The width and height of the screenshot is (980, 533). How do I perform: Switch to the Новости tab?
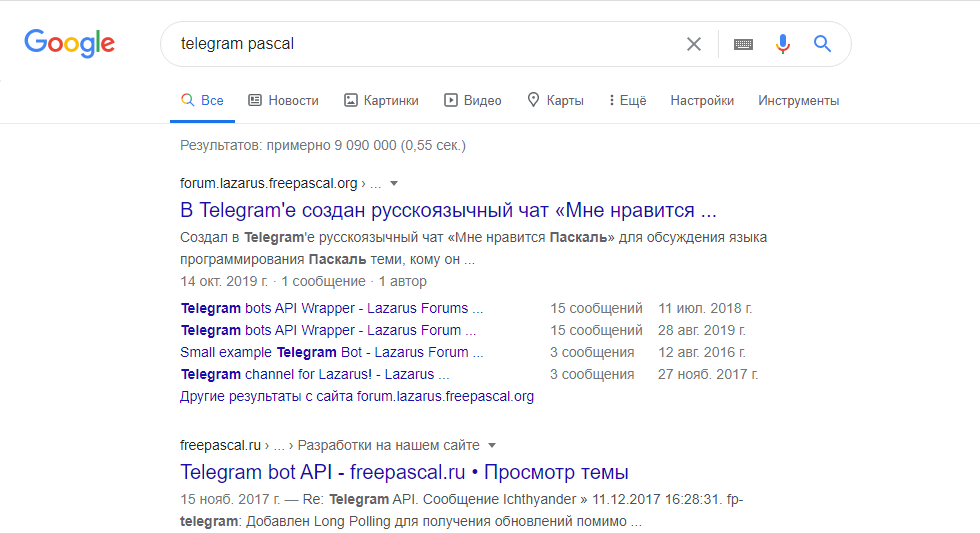click(283, 101)
